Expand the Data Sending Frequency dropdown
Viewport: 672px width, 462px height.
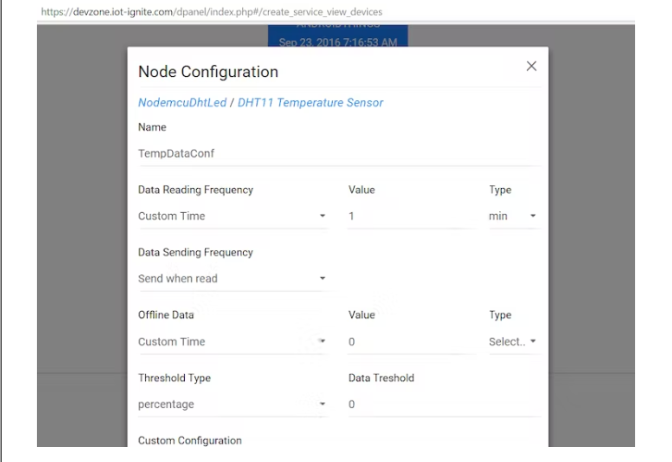(232, 278)
